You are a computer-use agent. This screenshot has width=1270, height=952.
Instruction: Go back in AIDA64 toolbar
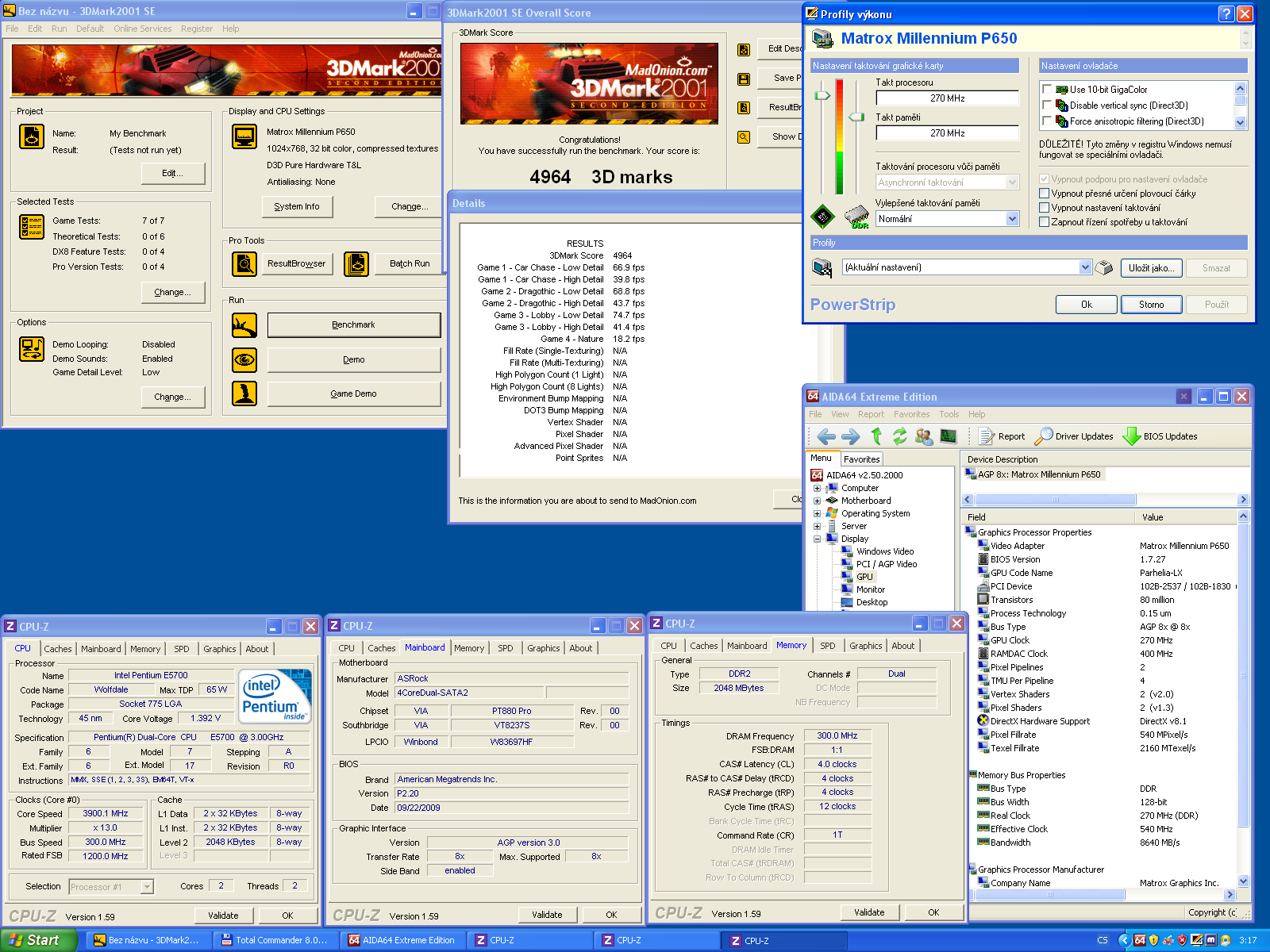(826, 436)
